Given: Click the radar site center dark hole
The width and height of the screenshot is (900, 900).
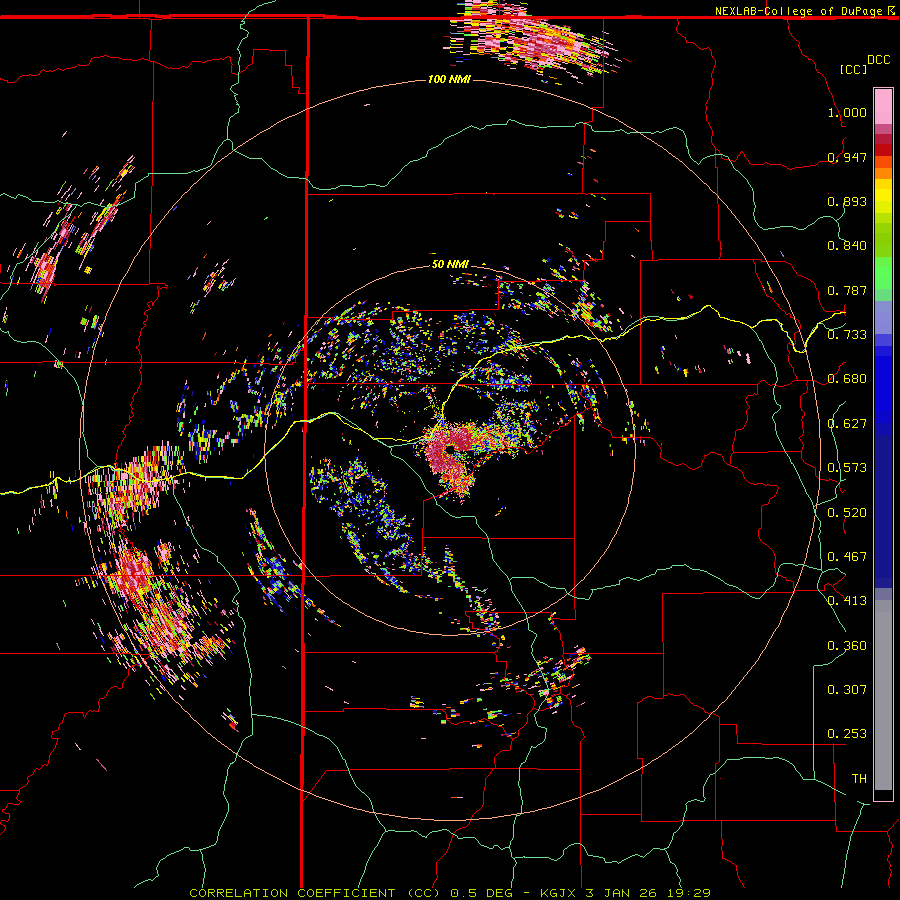Looking at the screenshot, I should (451, 448).
